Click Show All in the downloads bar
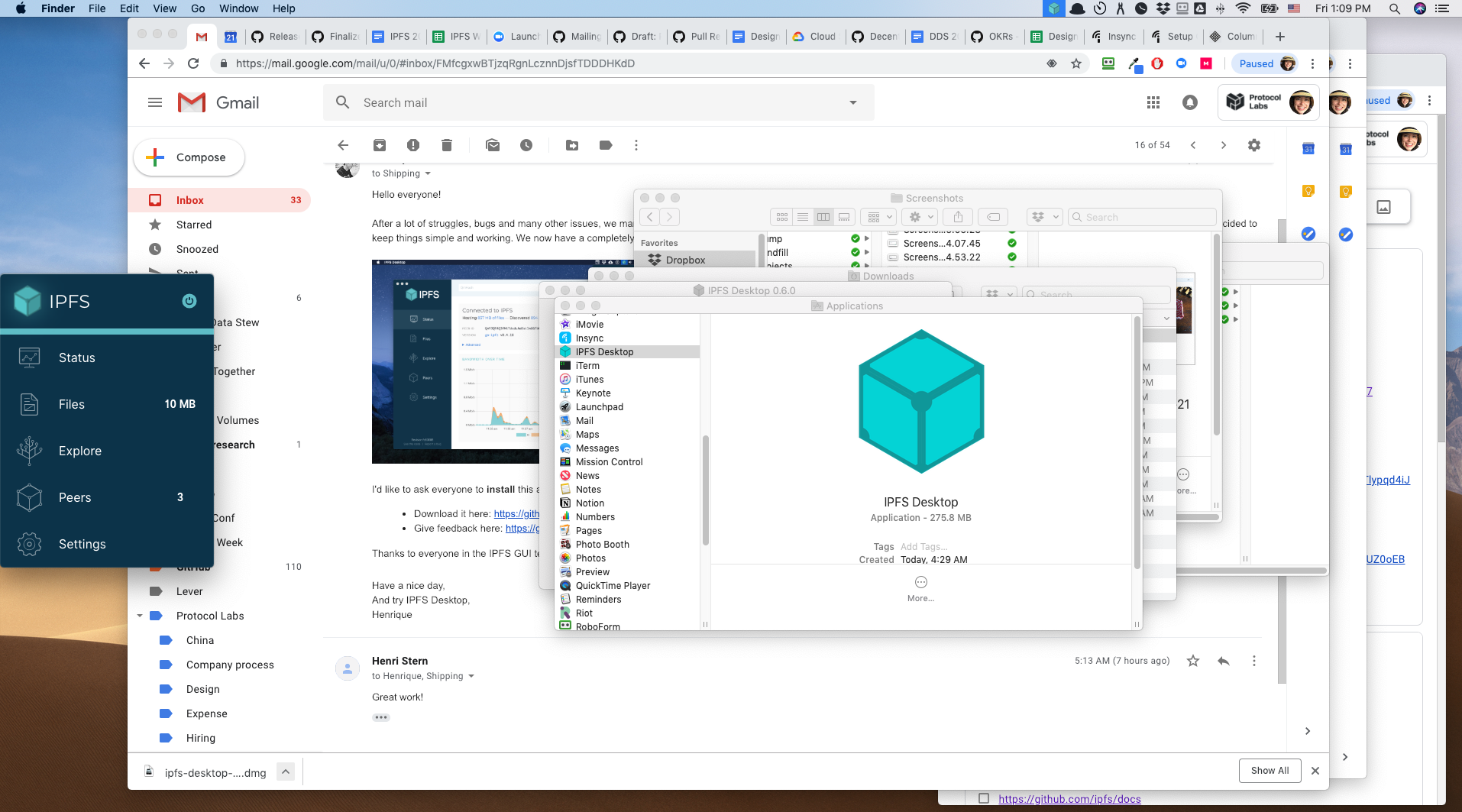Image resolution: width=1462 pixels, height=812 pixels. (1270, 771)
